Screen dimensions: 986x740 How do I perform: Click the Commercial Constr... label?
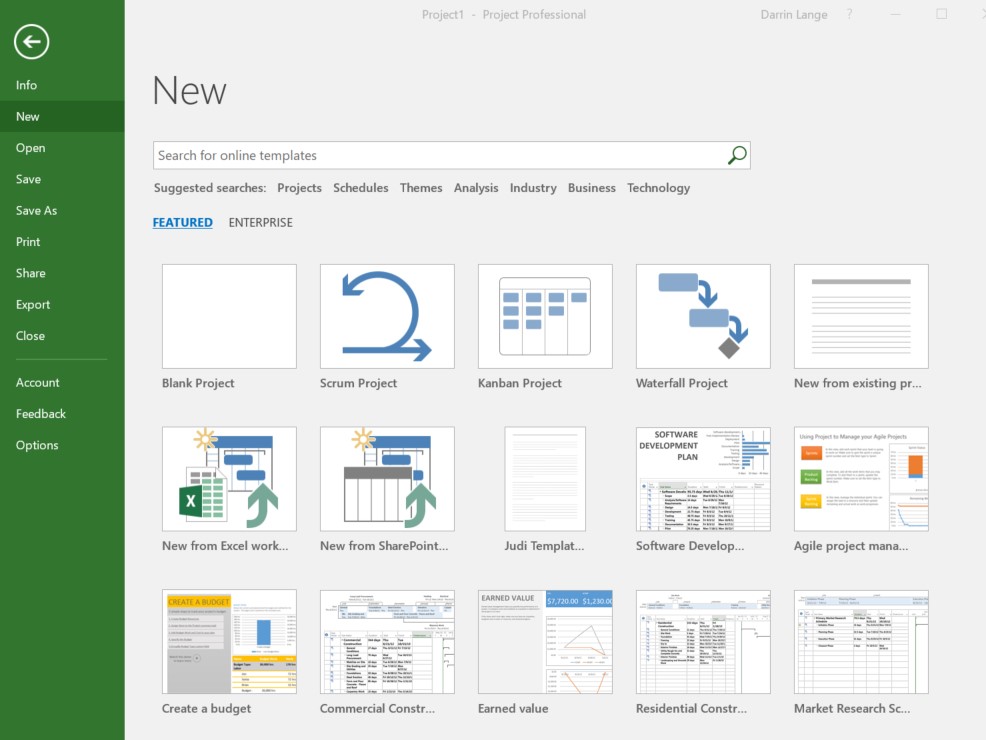click(377, 709)
